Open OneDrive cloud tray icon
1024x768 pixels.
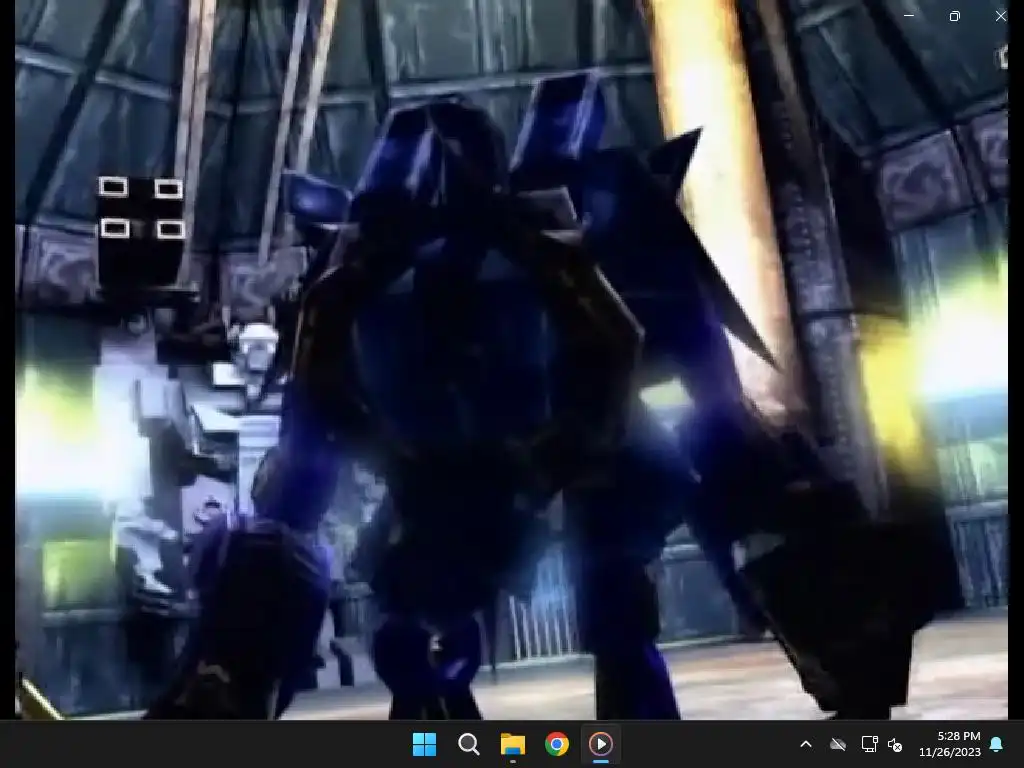tap(838, 744)
